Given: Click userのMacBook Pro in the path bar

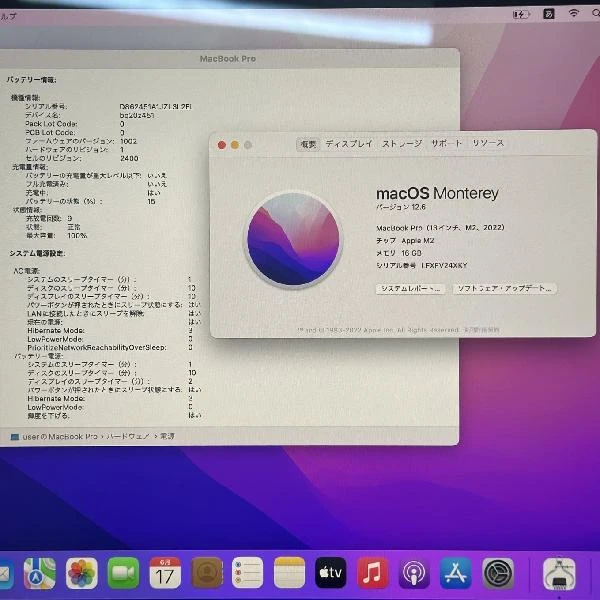Looking at the screenshot, I should click(60, 436).
